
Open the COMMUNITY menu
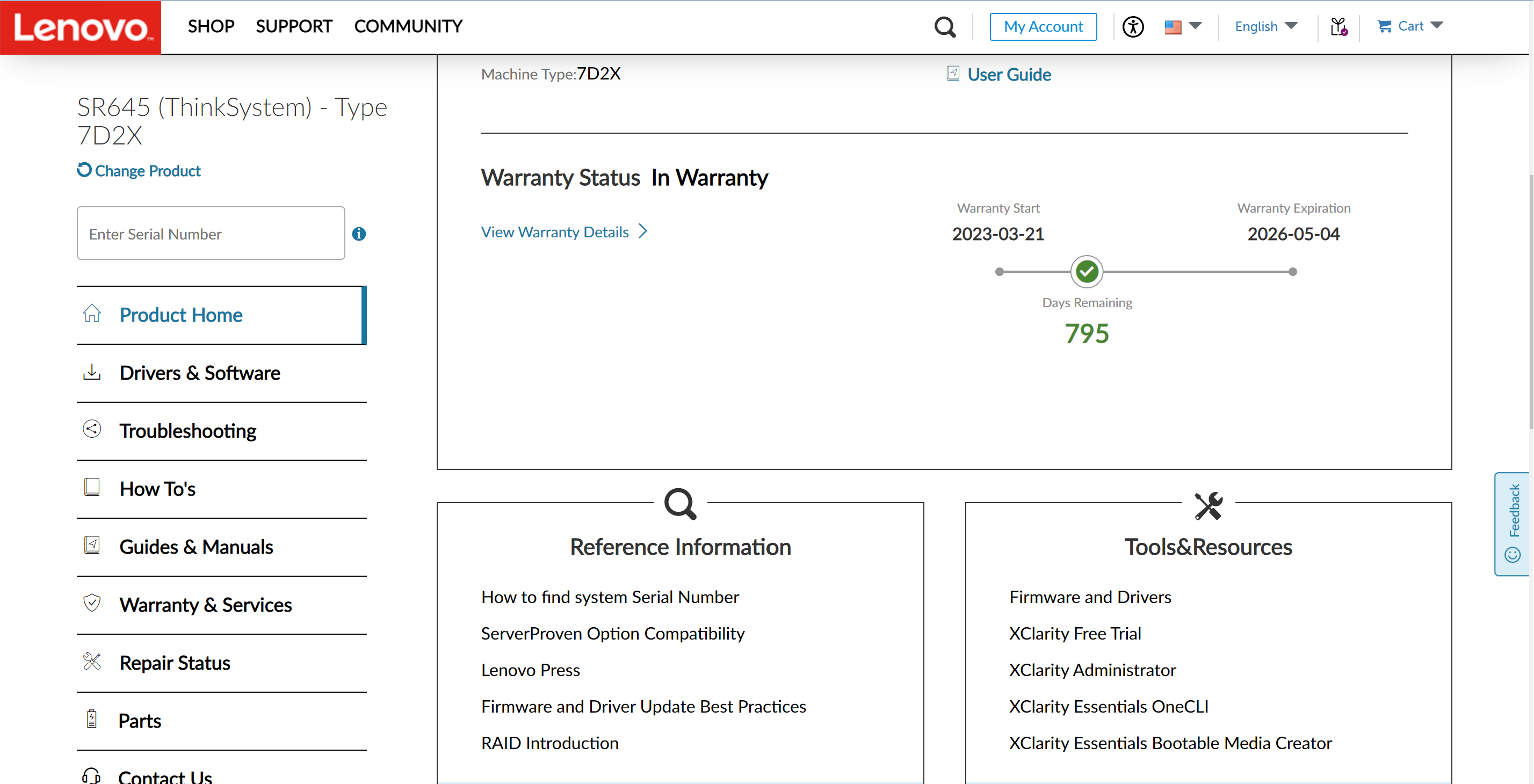(x=408, y=26)
